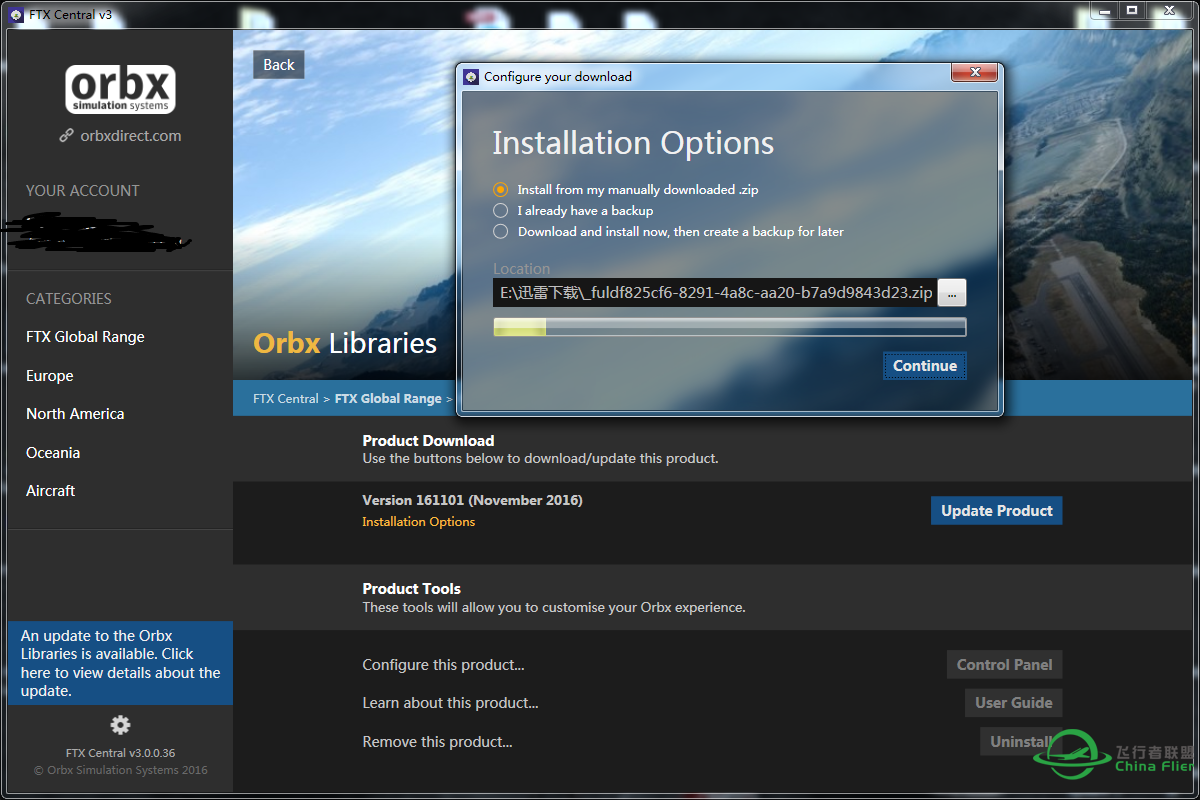Click the YOUR ACCOUNT label
Screen dimensions: 1200x800
[x=83, y=191]
